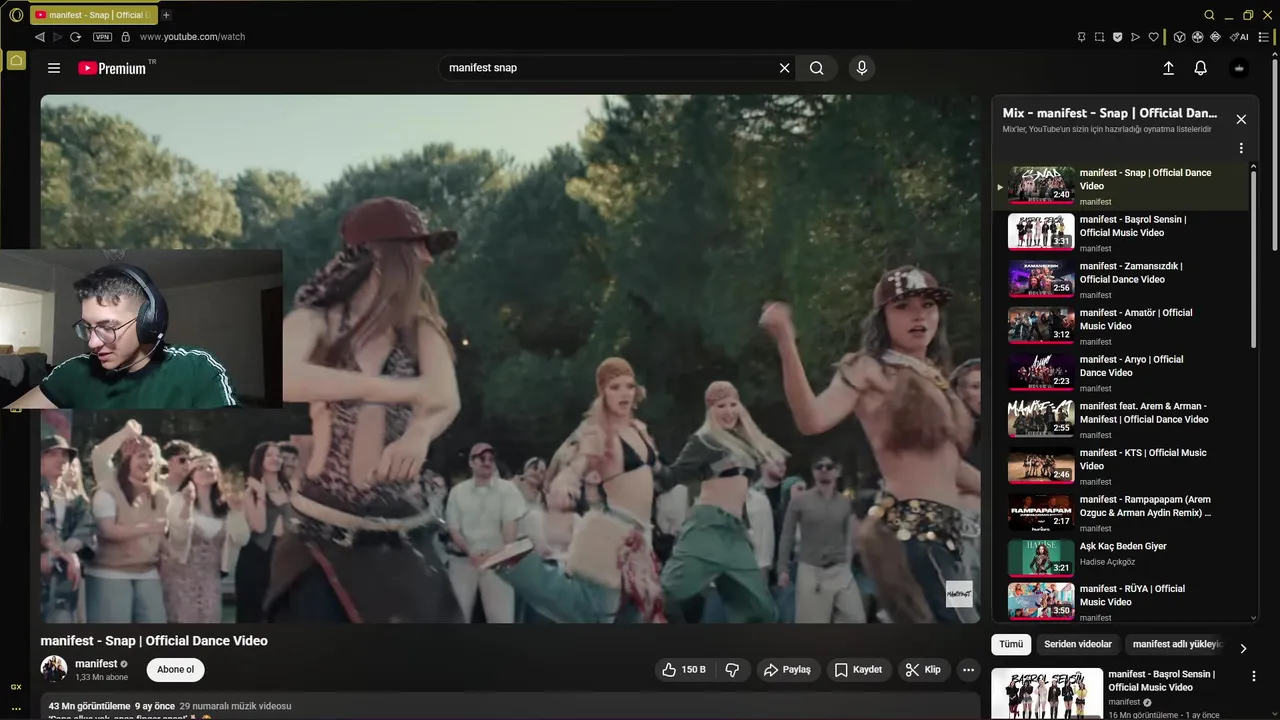This screenshot has height=720, width=1280.
Task: Select the 'Tümü' filter chip
Action: pyautogui.click(x=1011, y=644)
